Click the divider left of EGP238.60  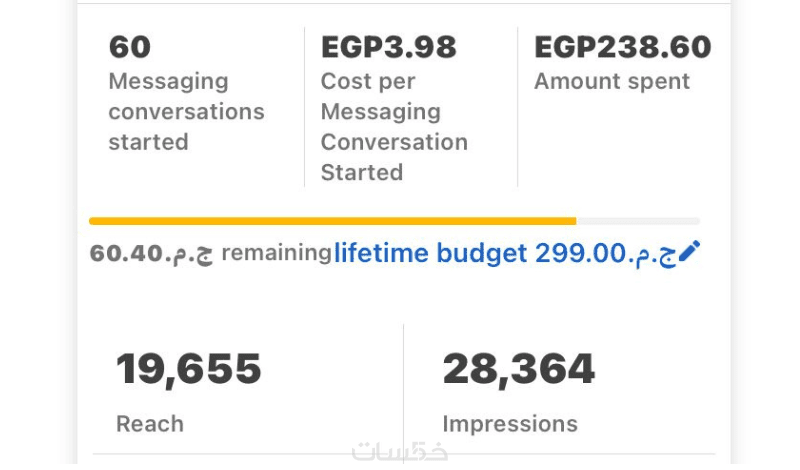coord(517,107)
